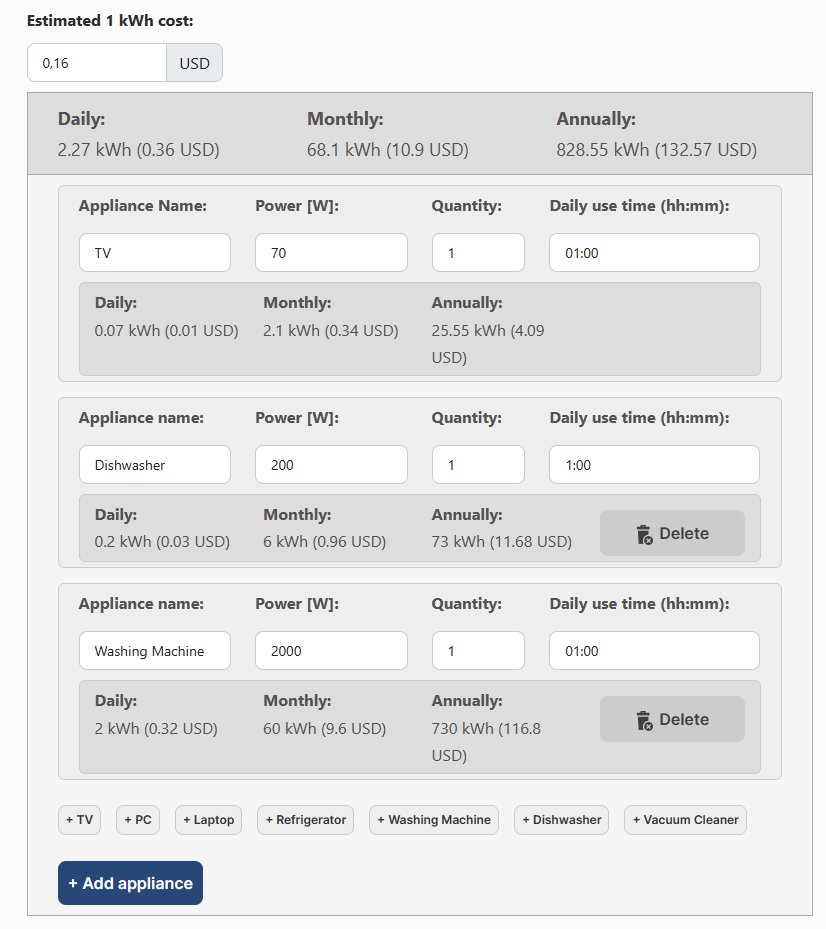Image resolution: width=826 pixels, height=929 pixels.
Task: Select Dishwasher annual value 73 kWh (11.68 USD)
Action: point(501,542)
